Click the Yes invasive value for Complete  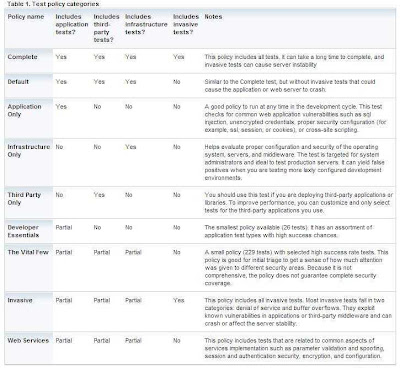coord(179,57)
